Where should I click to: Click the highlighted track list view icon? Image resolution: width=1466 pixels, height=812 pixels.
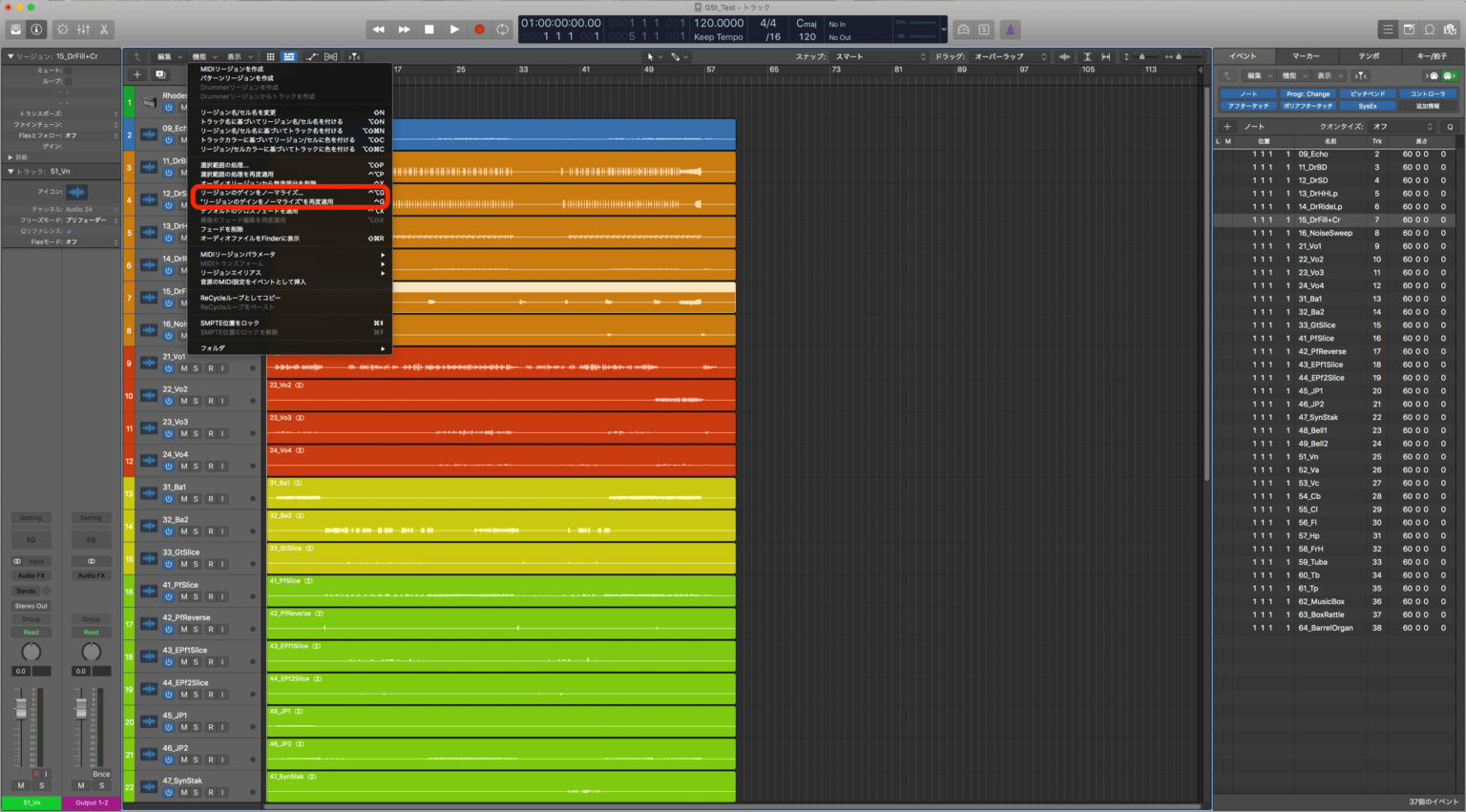(x=289, y=56)
